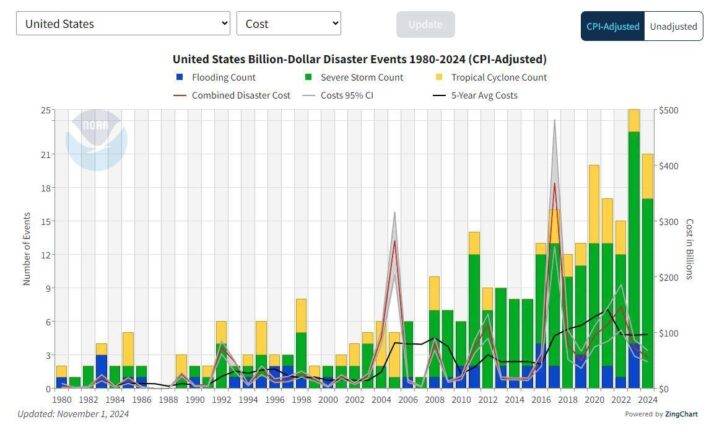
Task: Click the Update button
Action: [425, 24]
